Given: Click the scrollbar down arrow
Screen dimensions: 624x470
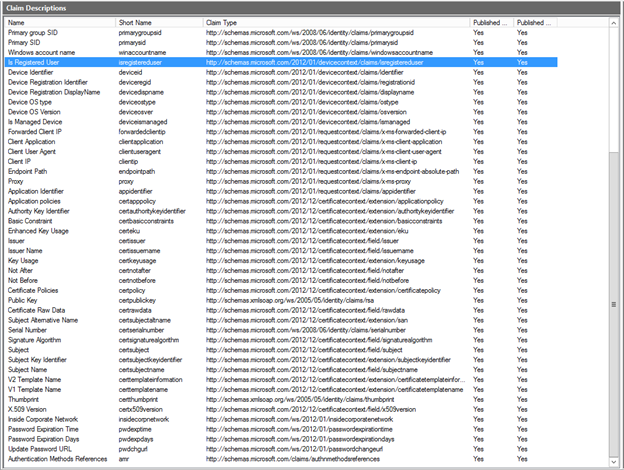Looking at the screenshot, I should 614,462.
